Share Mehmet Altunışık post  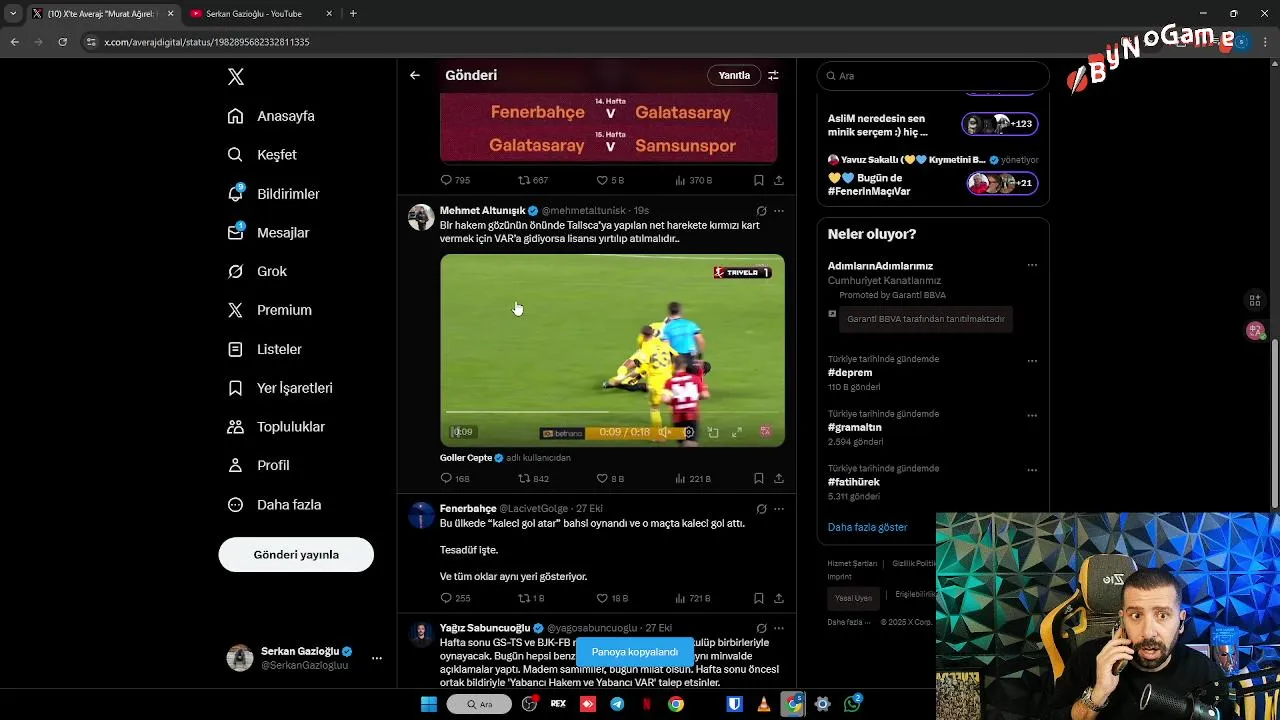point(779,479)
